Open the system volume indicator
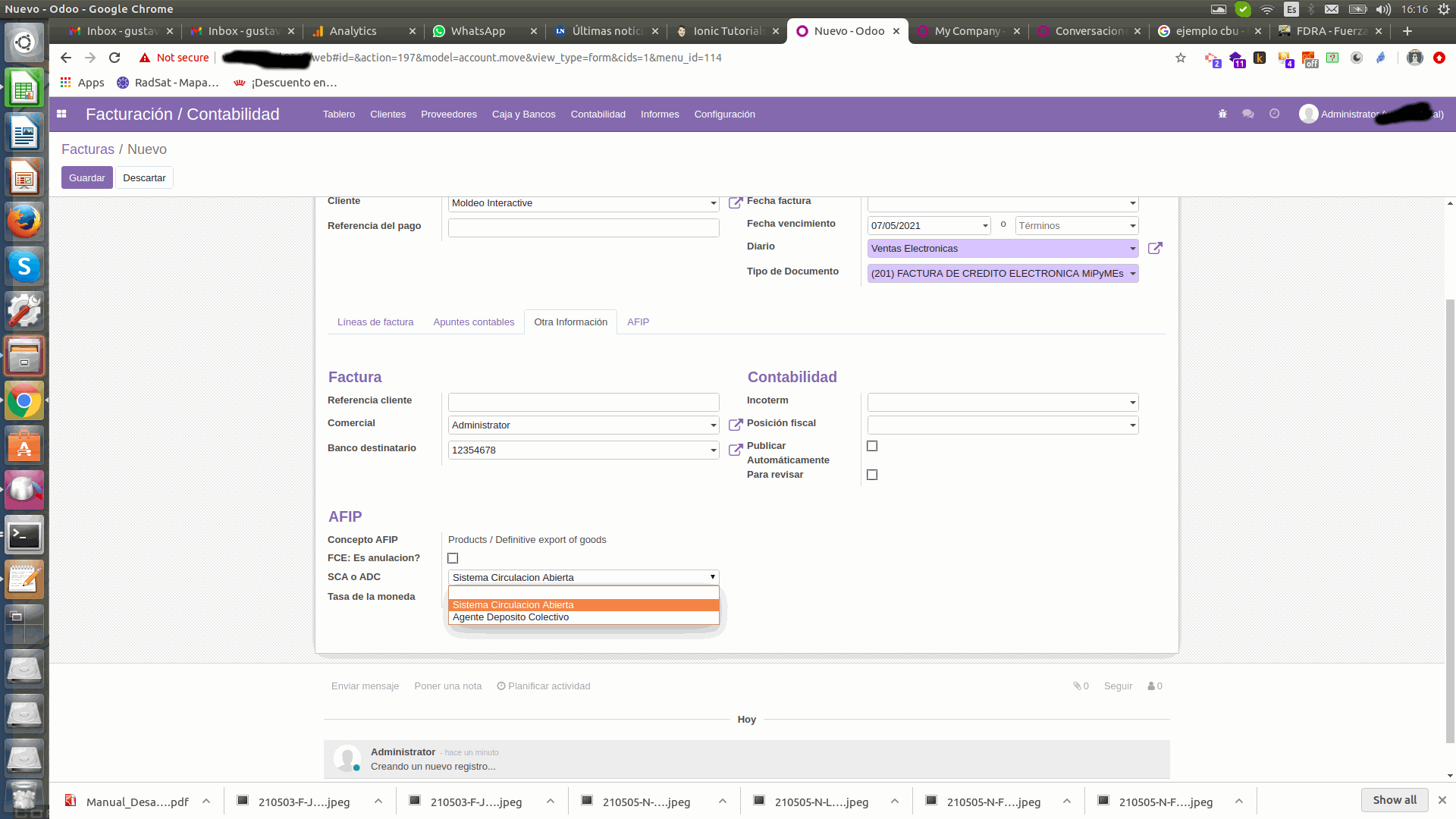Image resolution: width=1456 pixels, height=819 pixels. (x=1384, y=9)
